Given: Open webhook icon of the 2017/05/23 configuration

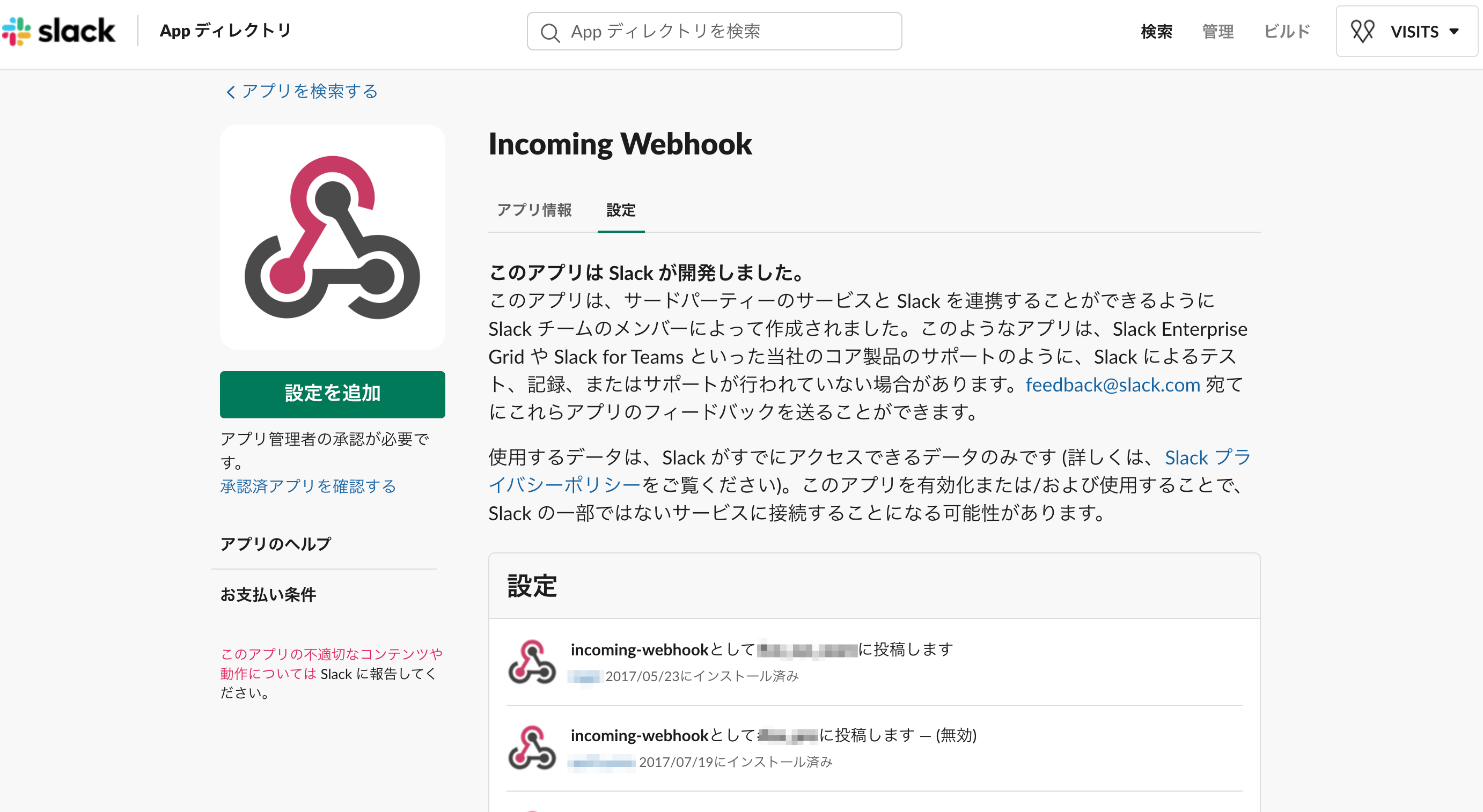Looking at the screenshot, I should click(x=532, y=662).
